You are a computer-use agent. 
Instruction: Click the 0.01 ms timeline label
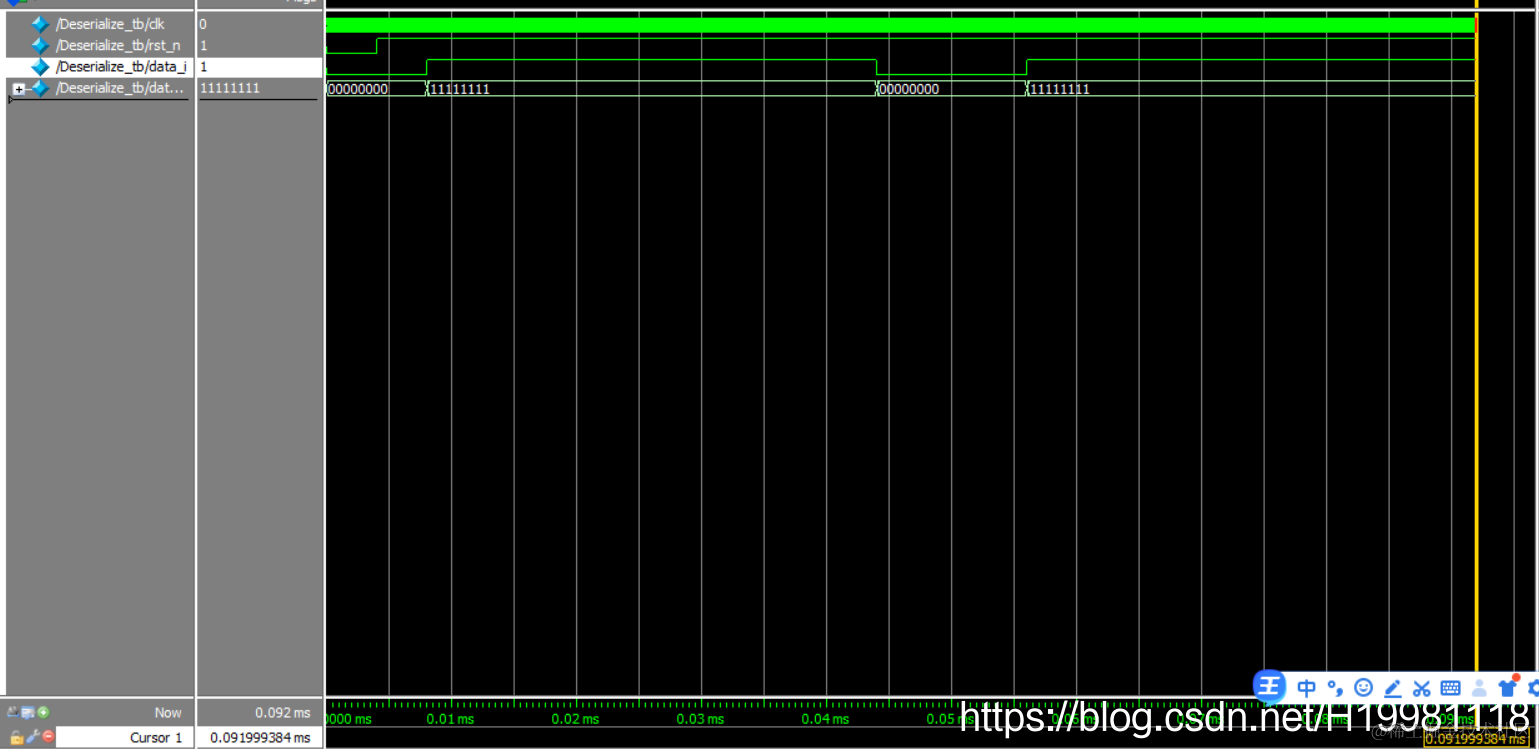click(451, 719)
